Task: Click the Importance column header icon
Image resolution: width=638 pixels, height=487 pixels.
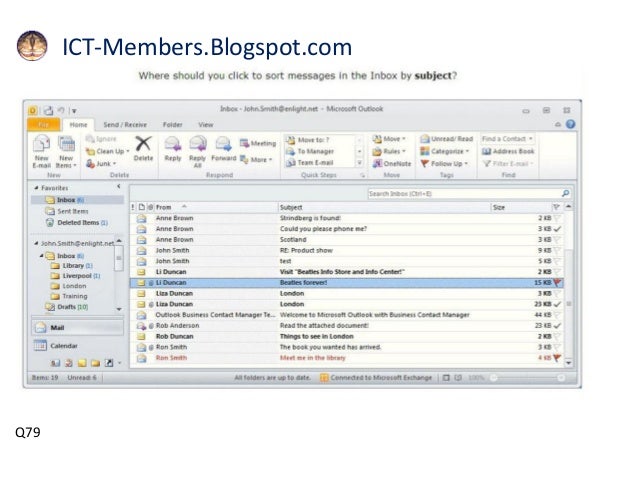Action: click(133, 207)
